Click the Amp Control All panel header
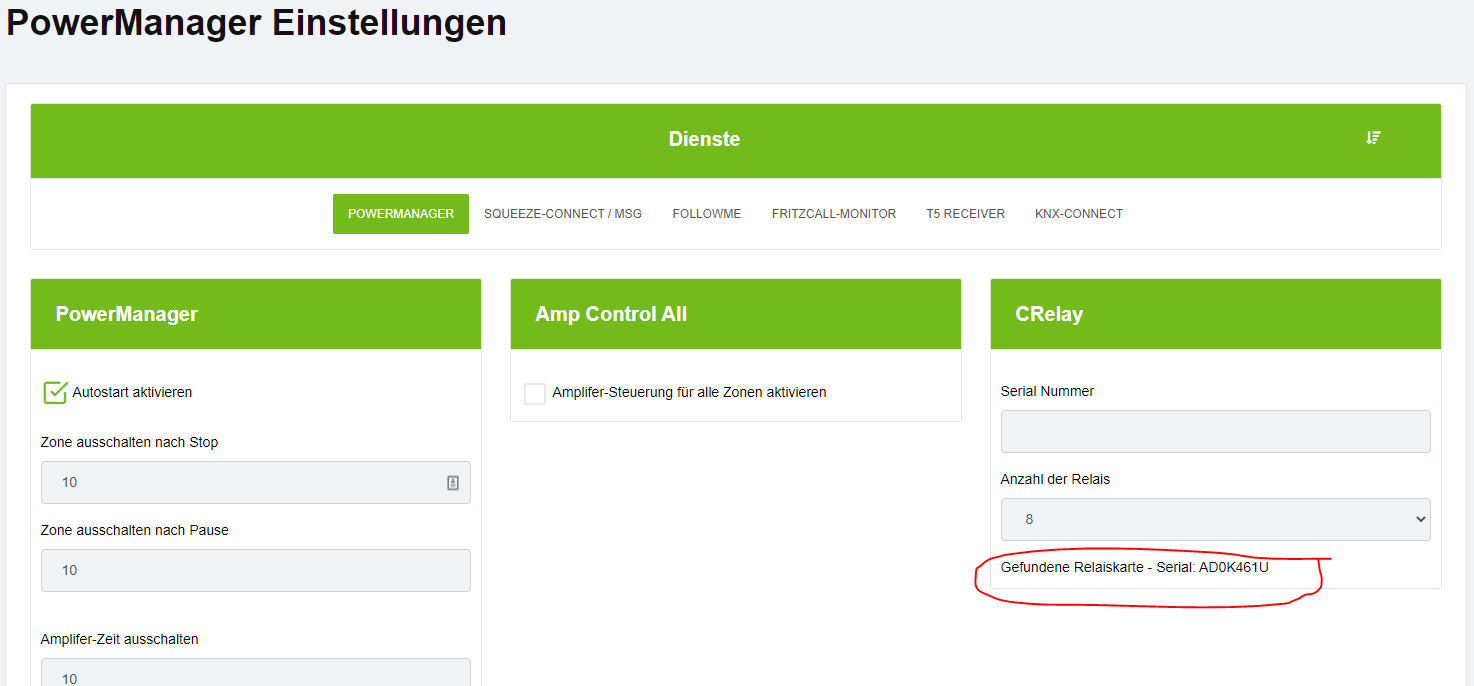 pos(736,314)
